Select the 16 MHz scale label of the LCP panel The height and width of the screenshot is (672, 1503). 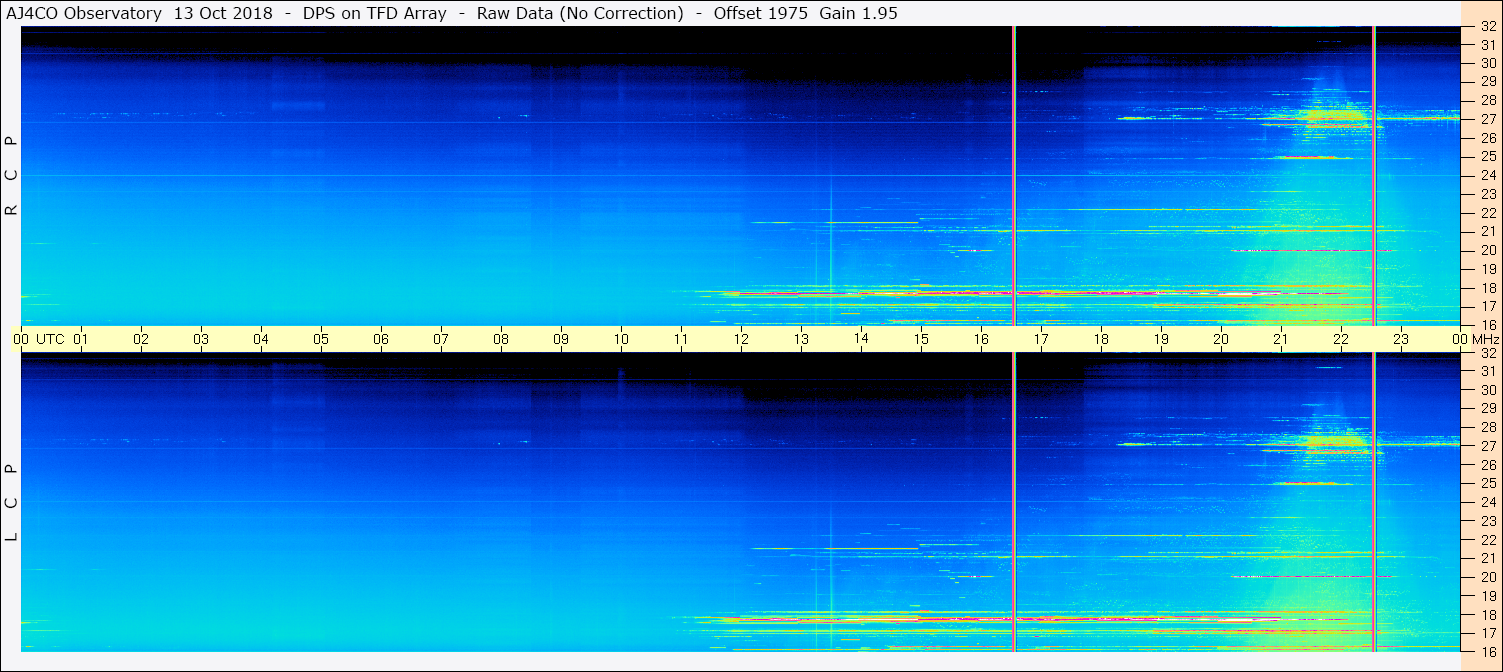pos(1488,651)
